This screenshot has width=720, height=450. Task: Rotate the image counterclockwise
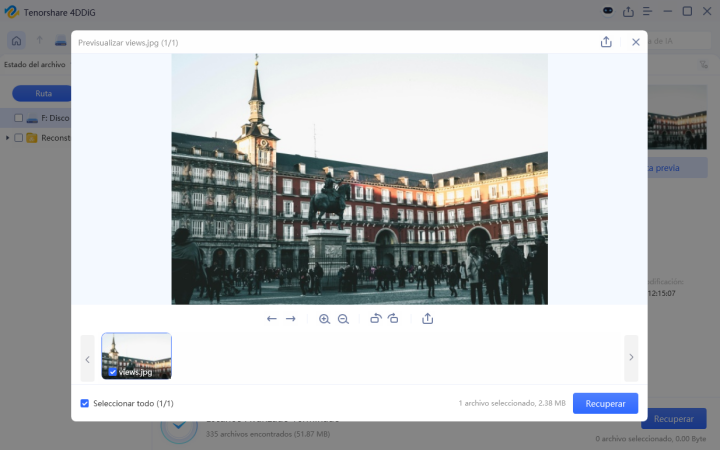pyautogui.click(x=375, y=319)
